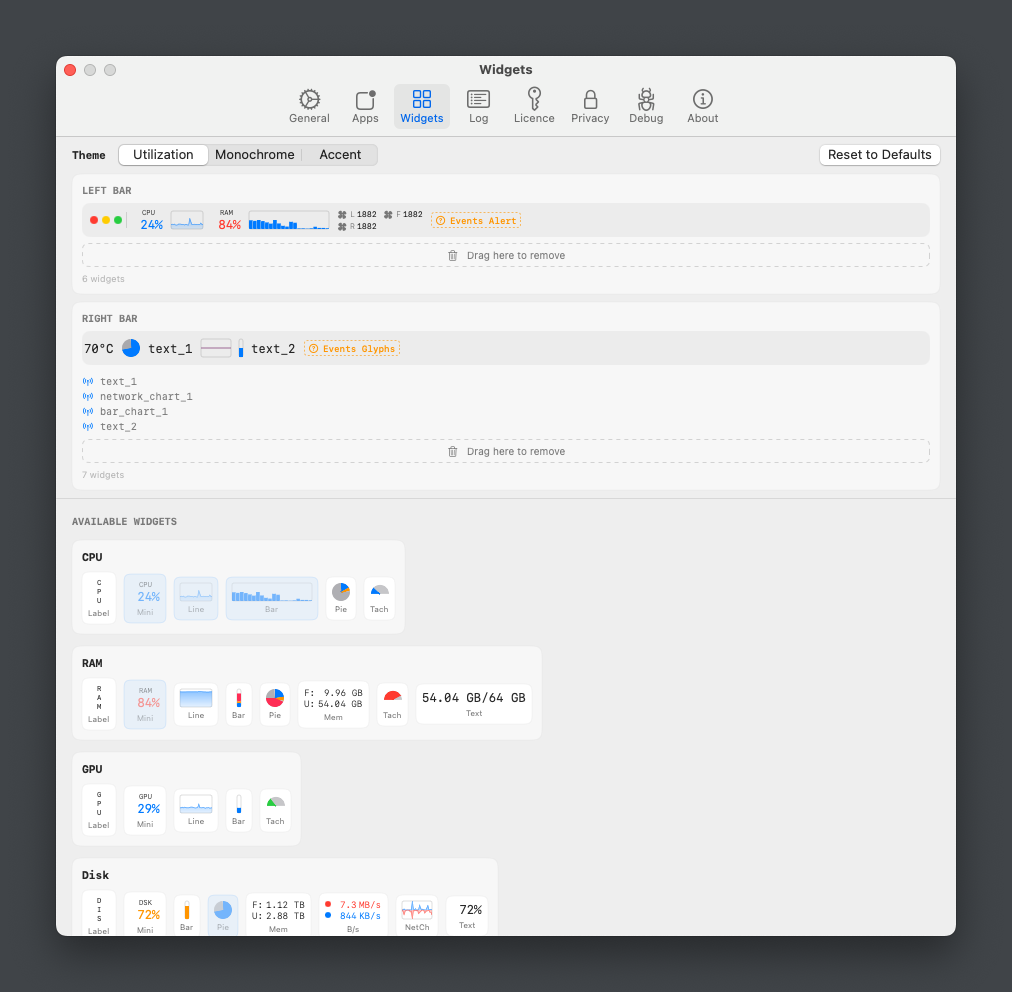
Task: Select the blue pie widget in Right Bar
Action: point(131,349)
